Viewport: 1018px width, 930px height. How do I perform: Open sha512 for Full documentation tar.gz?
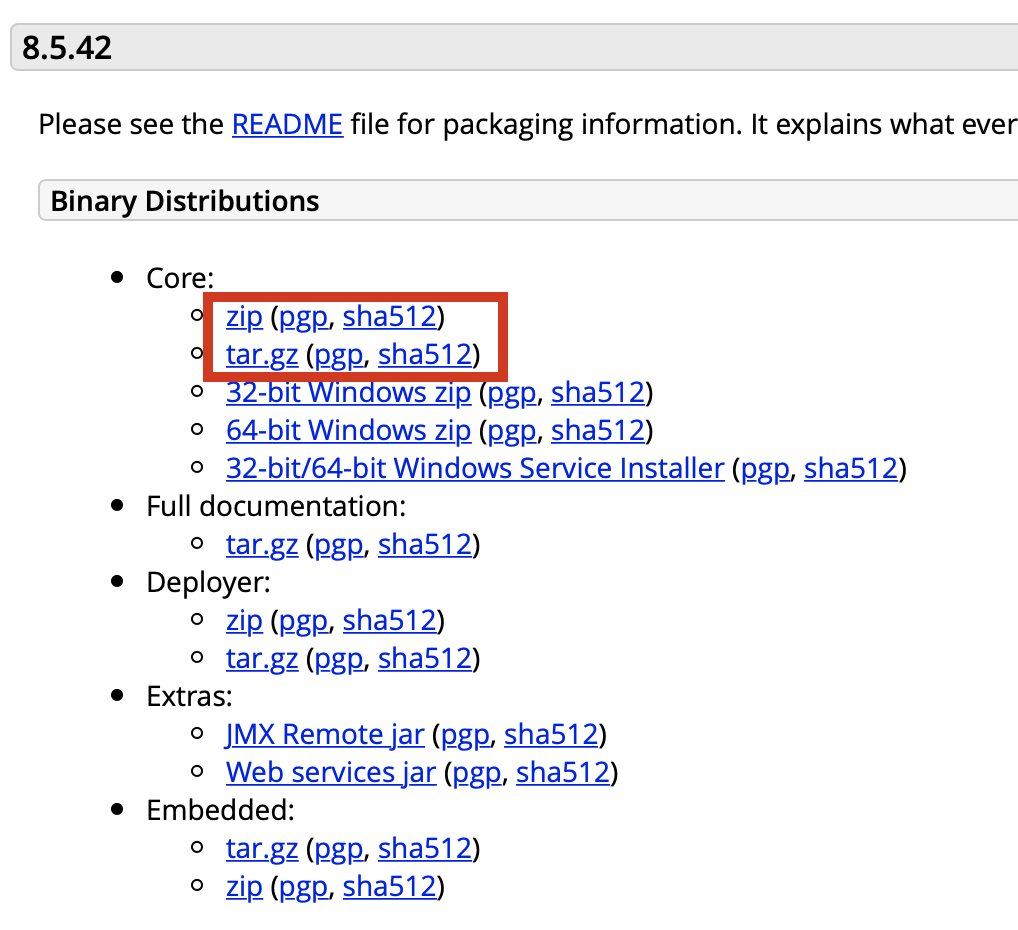(x=425, y=545)
